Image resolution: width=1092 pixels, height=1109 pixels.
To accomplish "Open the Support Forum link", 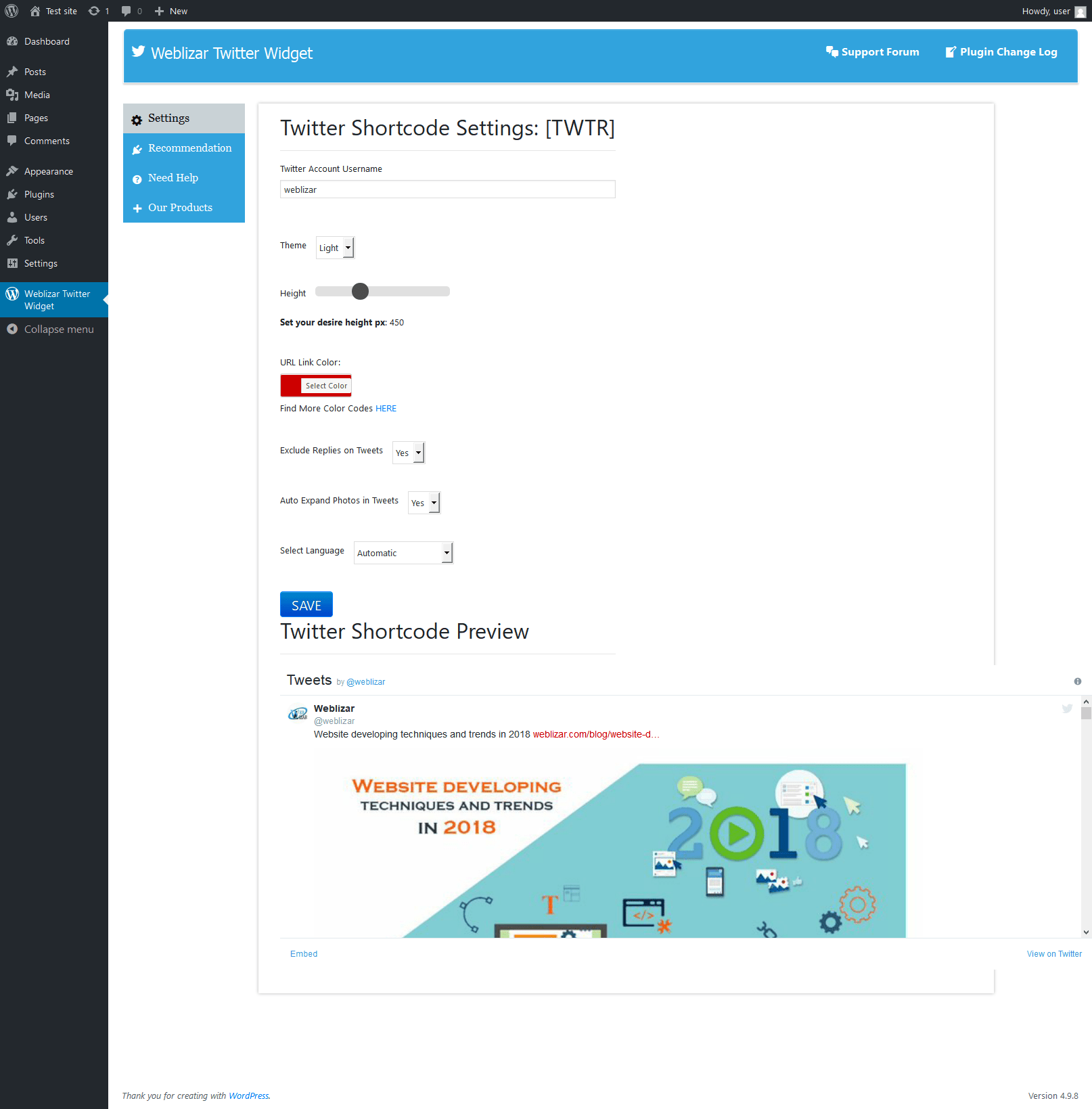I will tap(872, 52).
